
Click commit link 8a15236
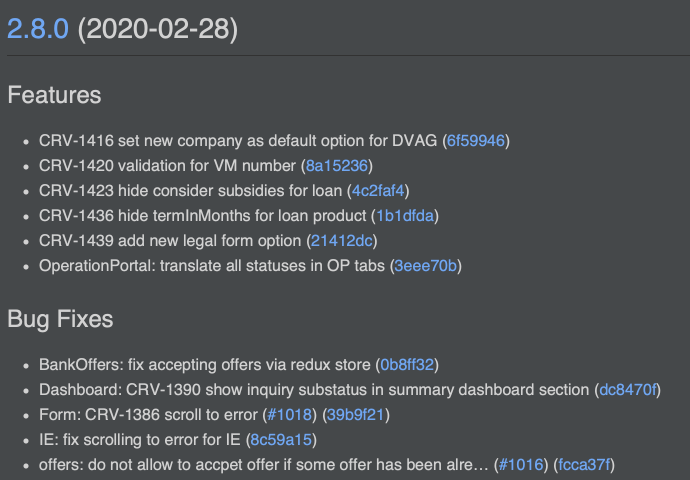pyautogui.click(x=339, y=166)
